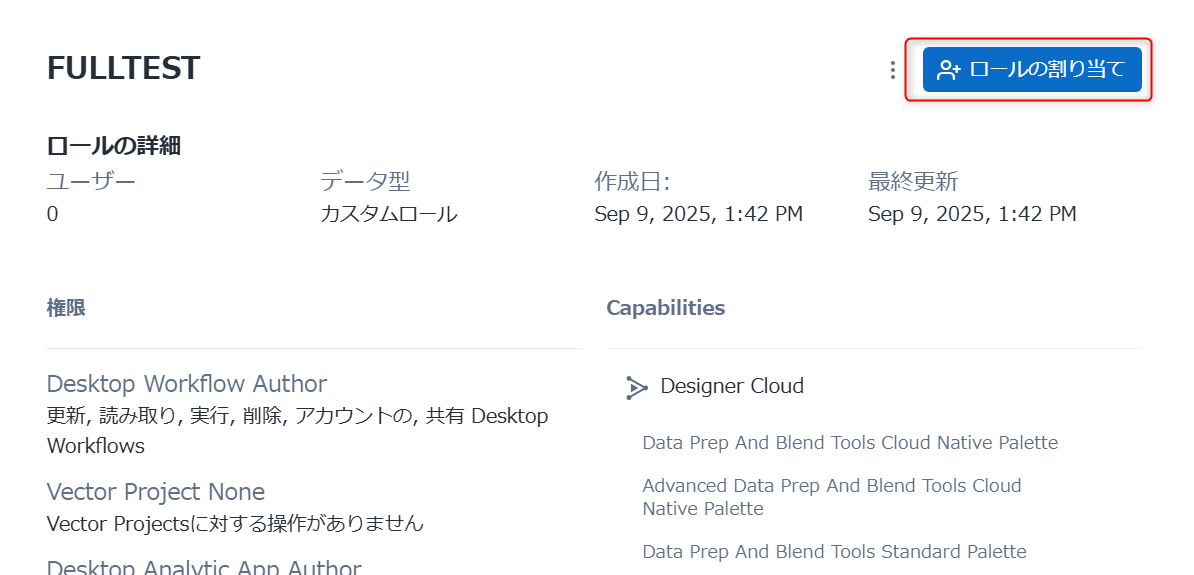This screenshot has height=575, width=1194.
Task: Click the 最終更新 label
Action: [913, 181]
